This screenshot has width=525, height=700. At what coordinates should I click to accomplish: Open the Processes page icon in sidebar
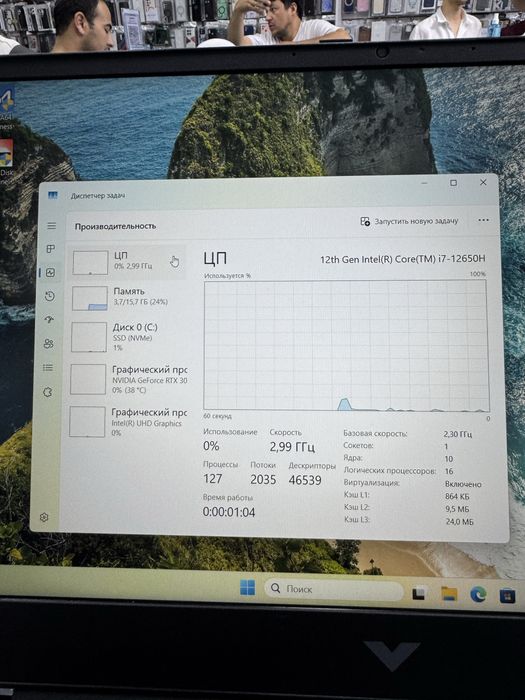[50, 249]
